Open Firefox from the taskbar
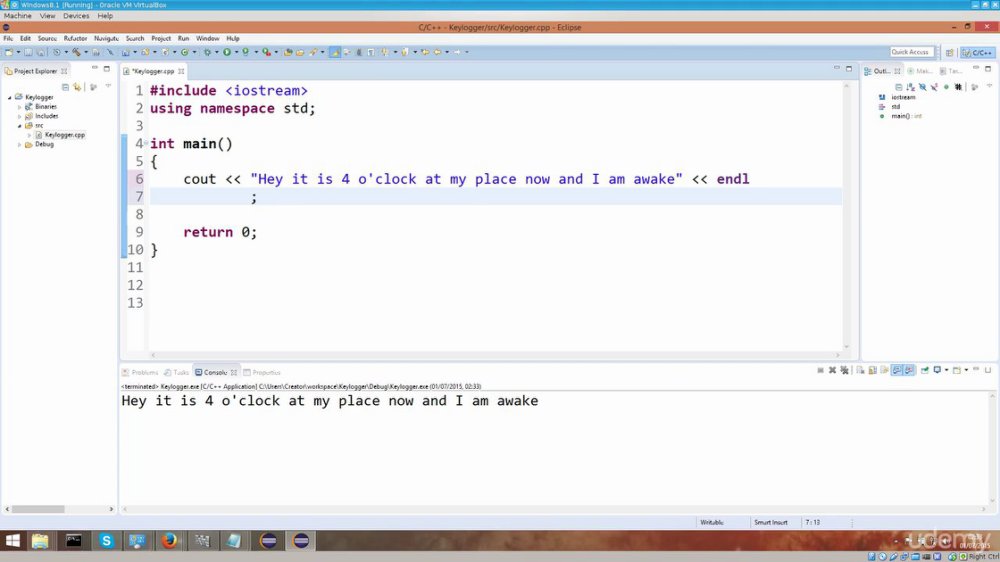Viewport: 1000px width, 562px height. 169,541
